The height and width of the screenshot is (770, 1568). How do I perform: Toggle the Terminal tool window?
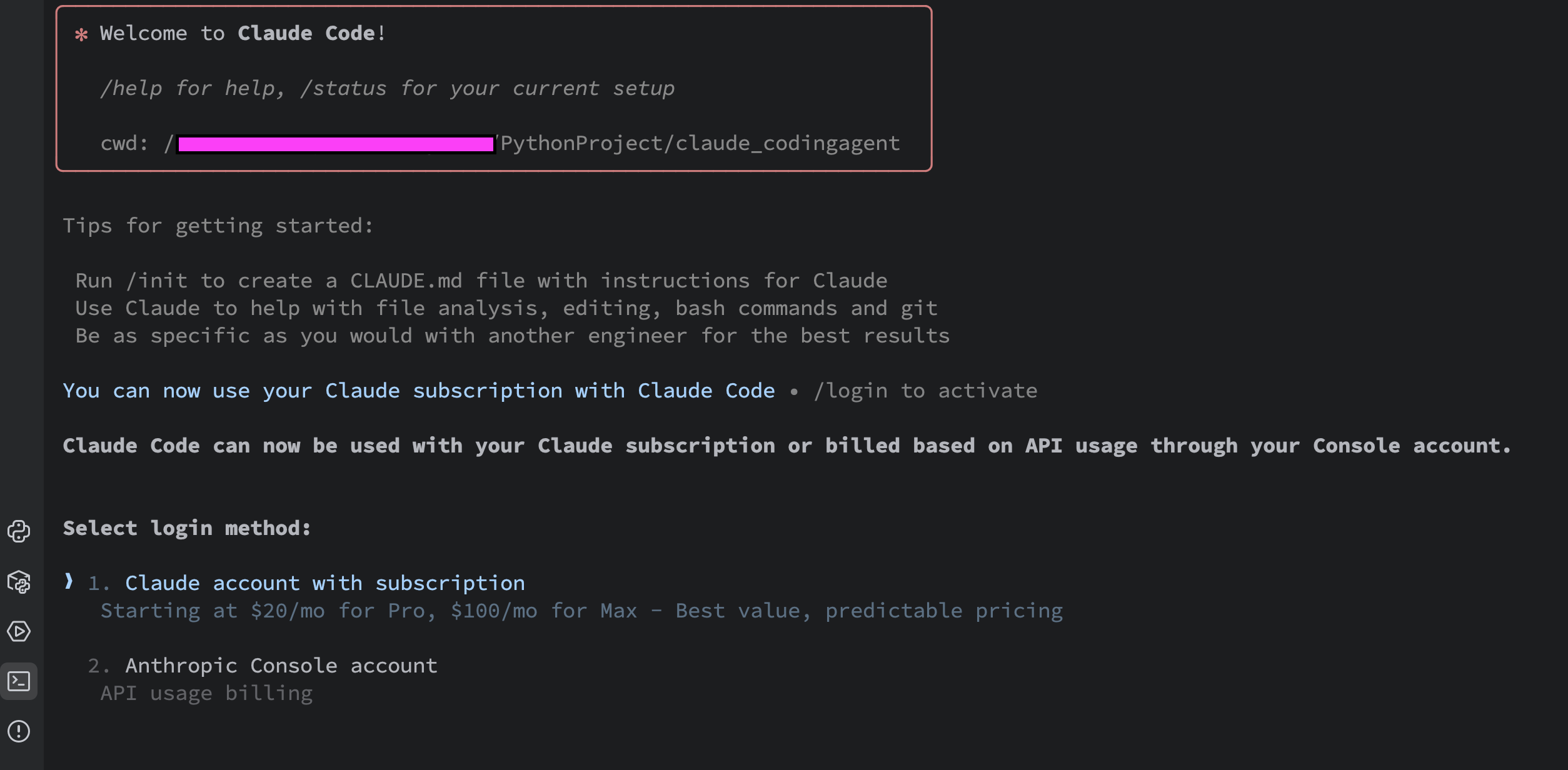[x=19, y=681]
